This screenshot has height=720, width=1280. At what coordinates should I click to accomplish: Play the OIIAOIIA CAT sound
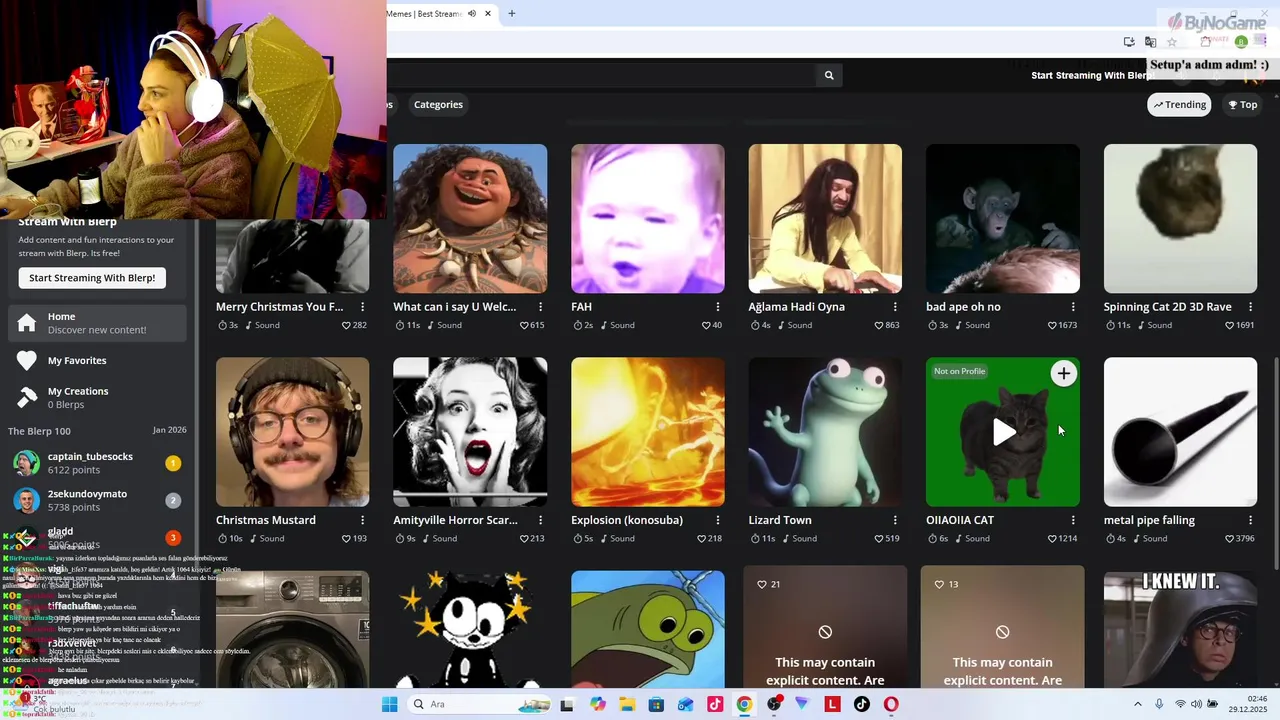[x=1003, y=432]
